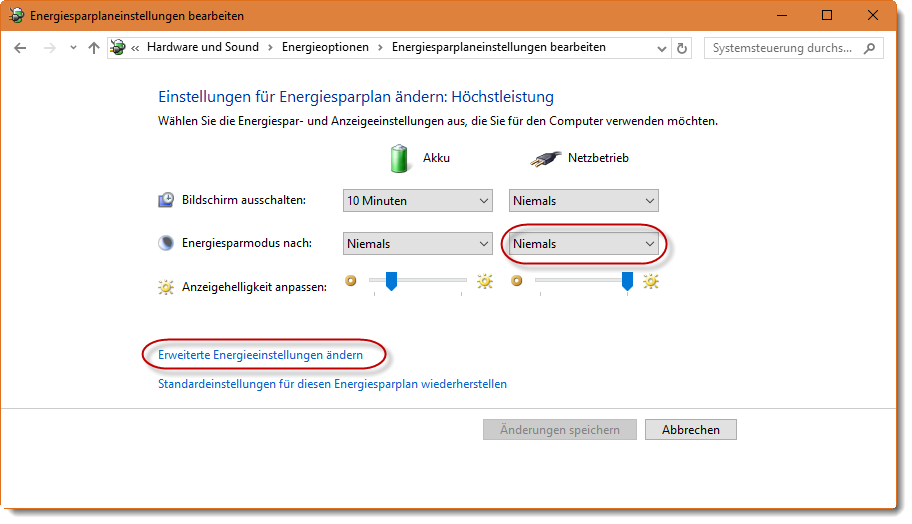
Task: Click the refresh button next to address bar
Action: tap(682, 48)
